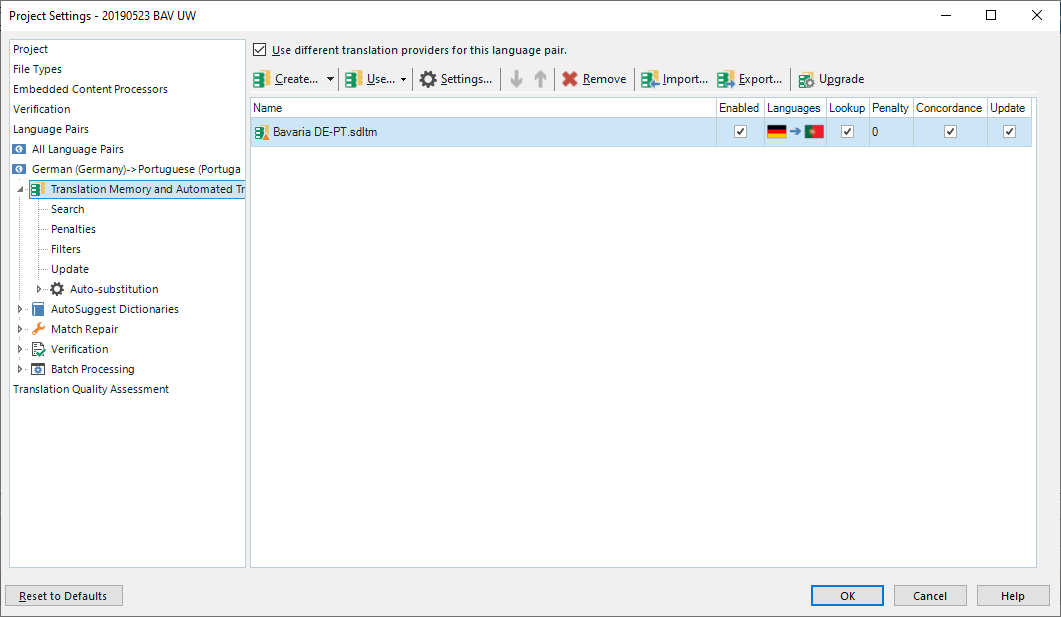
Task: Open Update settings in the tree
Action: [x=70, y=269]
